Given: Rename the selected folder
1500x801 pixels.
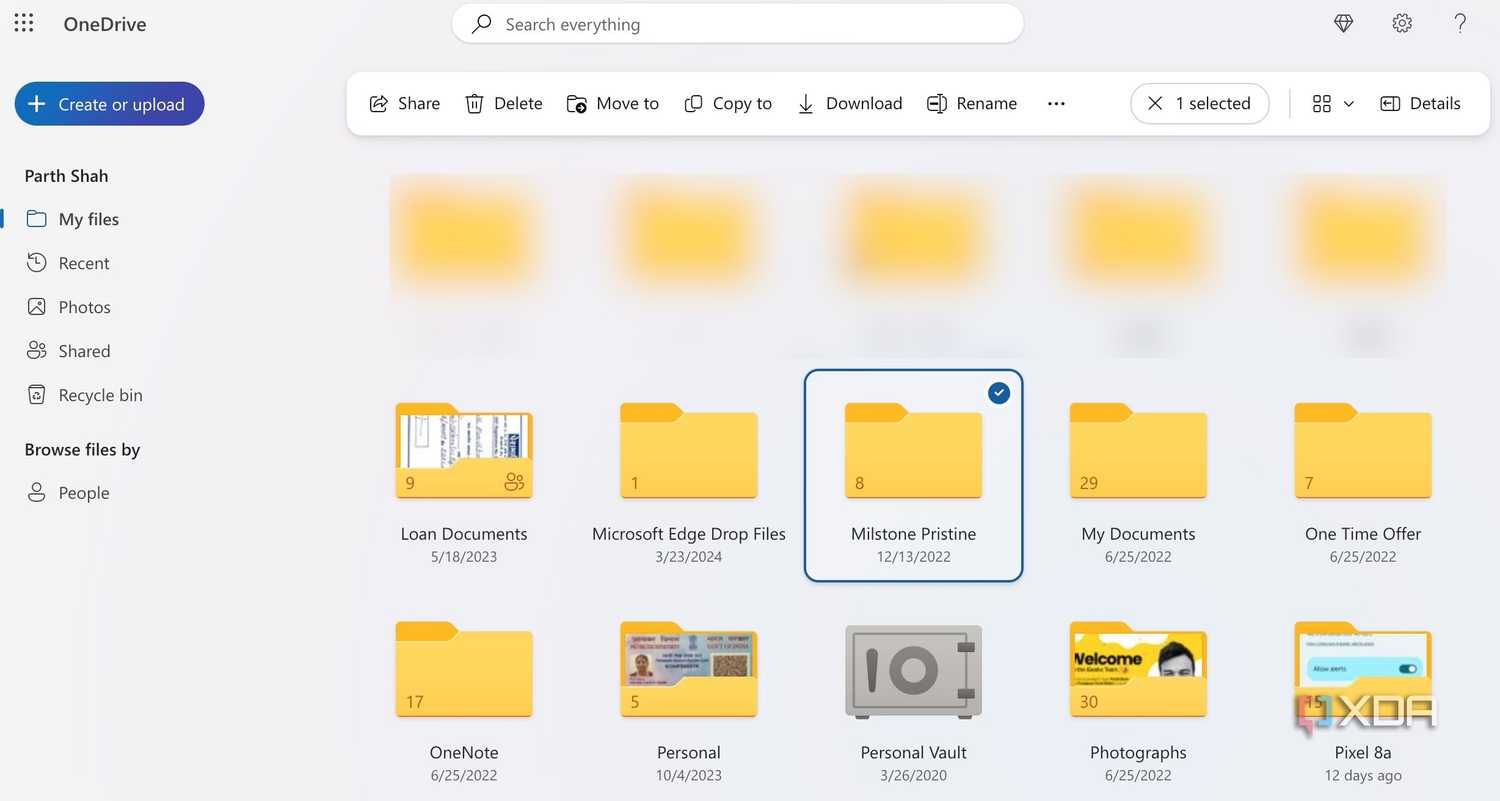Looking at the screenshot, I should [972, 103].
